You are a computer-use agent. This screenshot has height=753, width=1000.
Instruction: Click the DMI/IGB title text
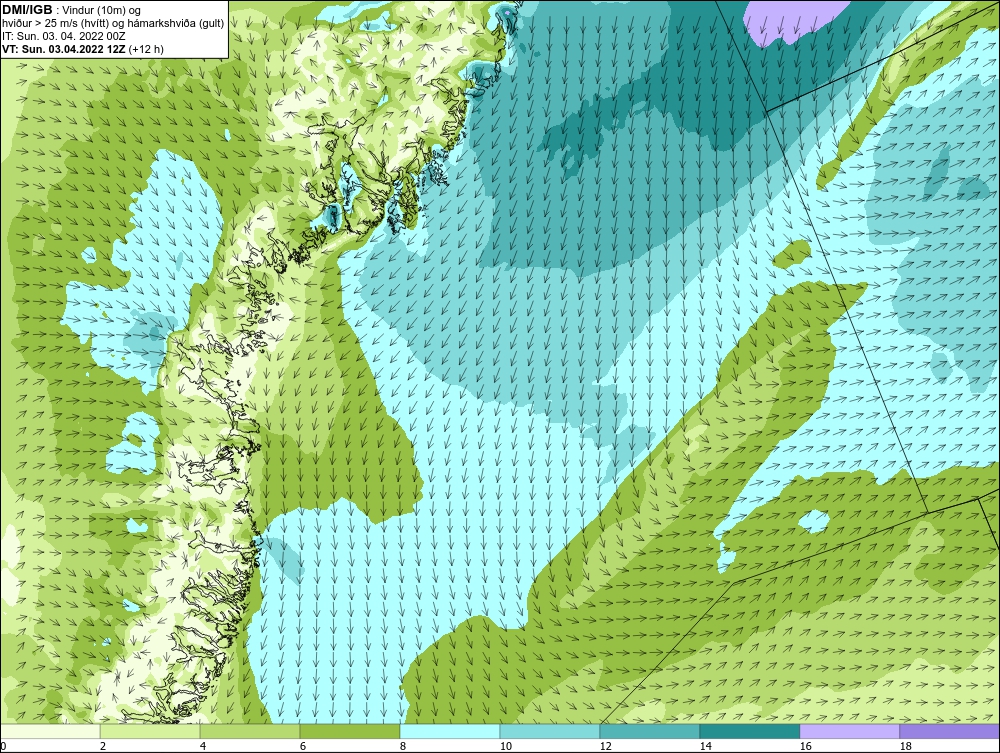(x=27, y=10)
